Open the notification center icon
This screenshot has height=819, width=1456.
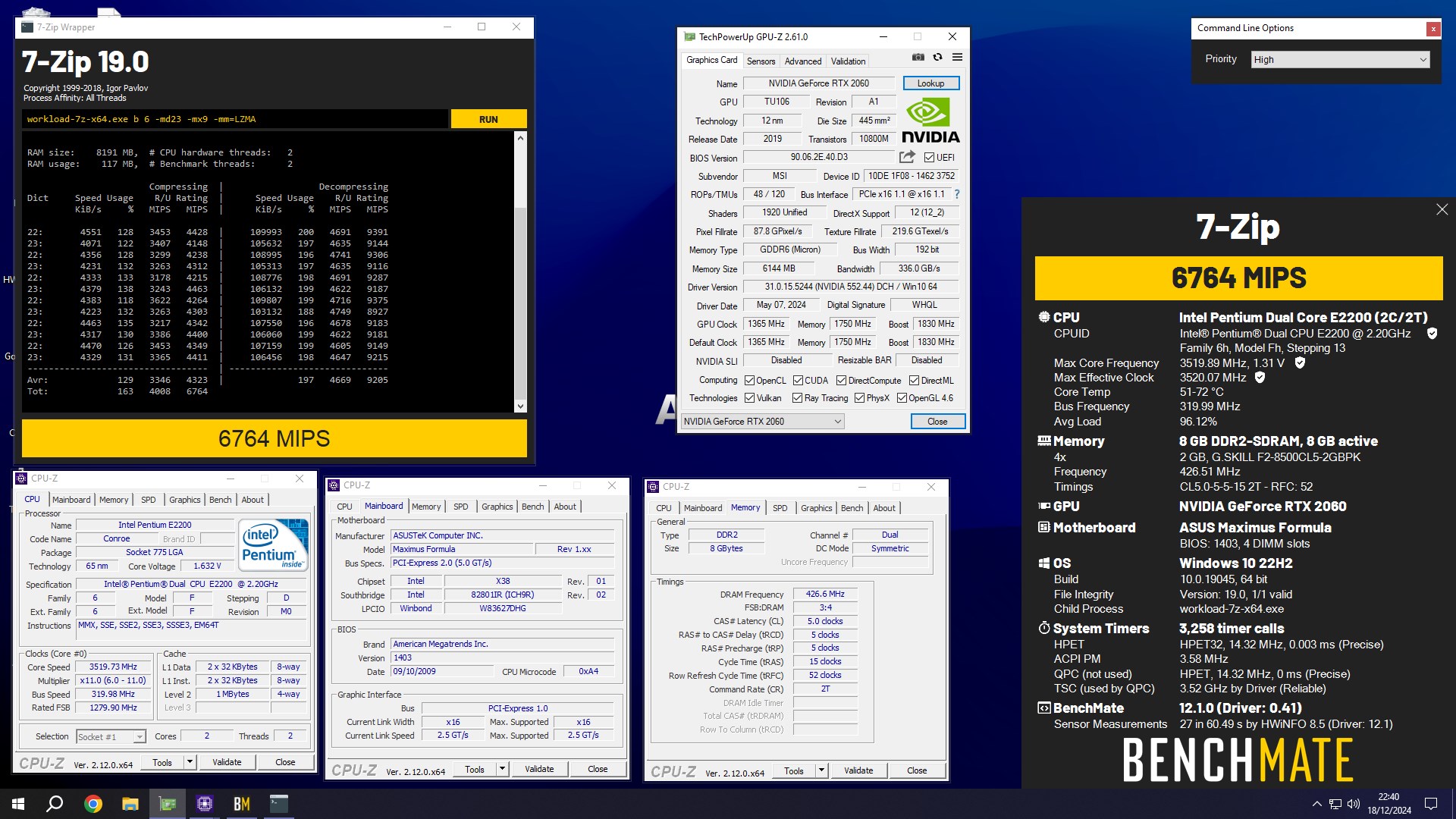(1431, 804)
